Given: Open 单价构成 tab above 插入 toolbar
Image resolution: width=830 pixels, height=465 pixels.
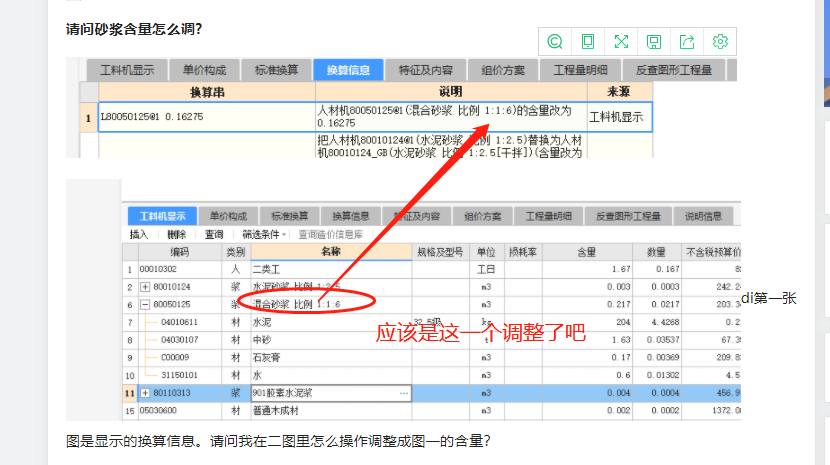Looking at the screenshot, I should [x=228, y=216].
